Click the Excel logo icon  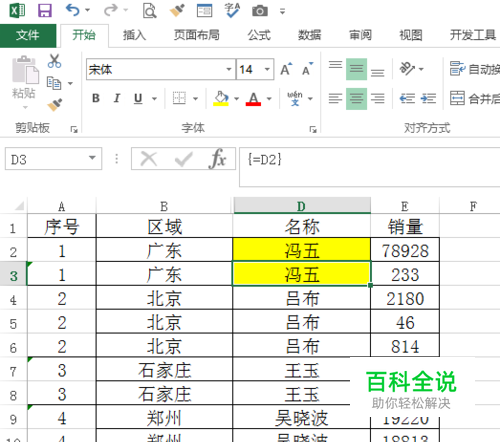(17, 10)
